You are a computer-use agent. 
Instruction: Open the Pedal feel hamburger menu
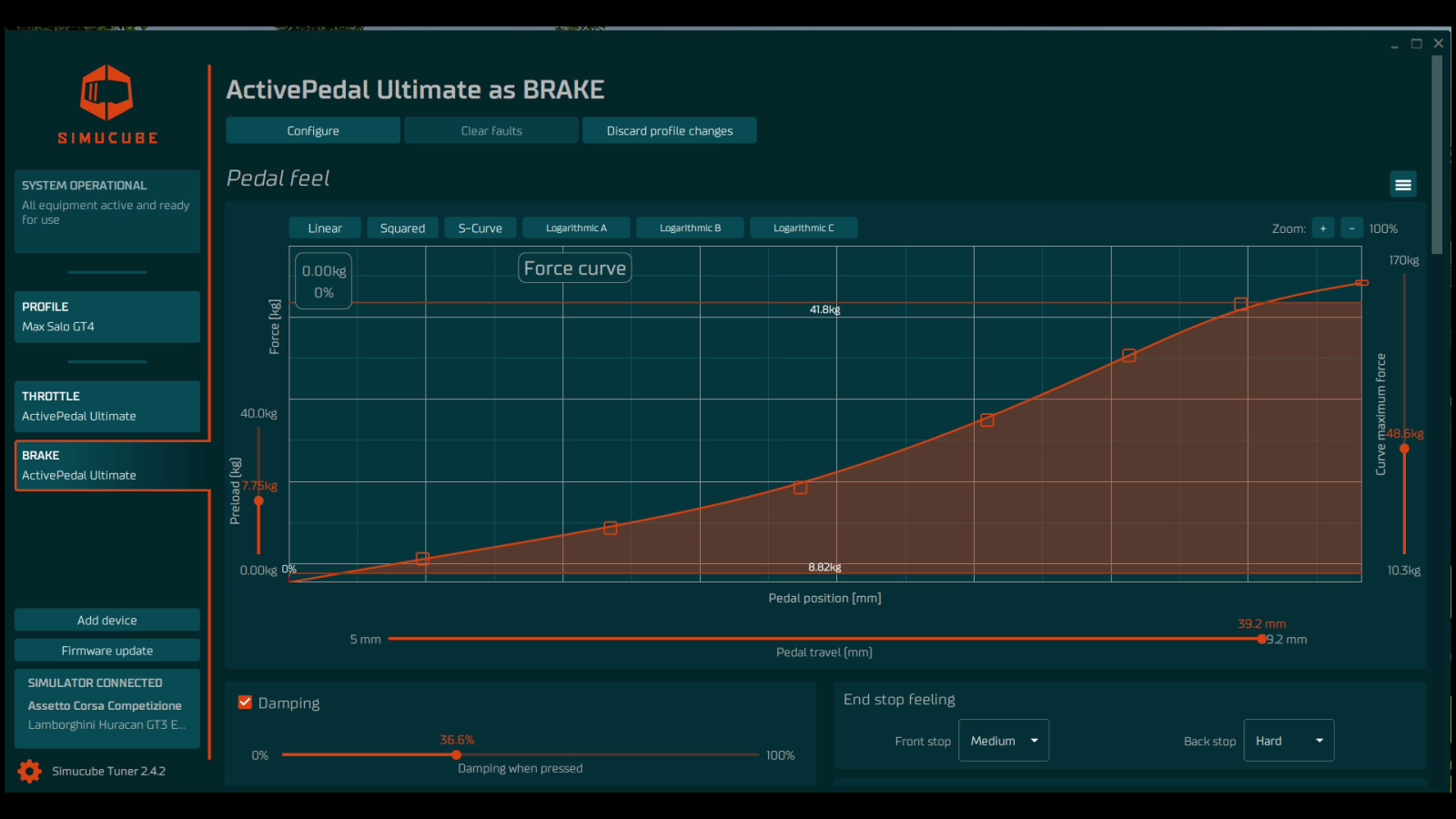(x=1403, y=185)
